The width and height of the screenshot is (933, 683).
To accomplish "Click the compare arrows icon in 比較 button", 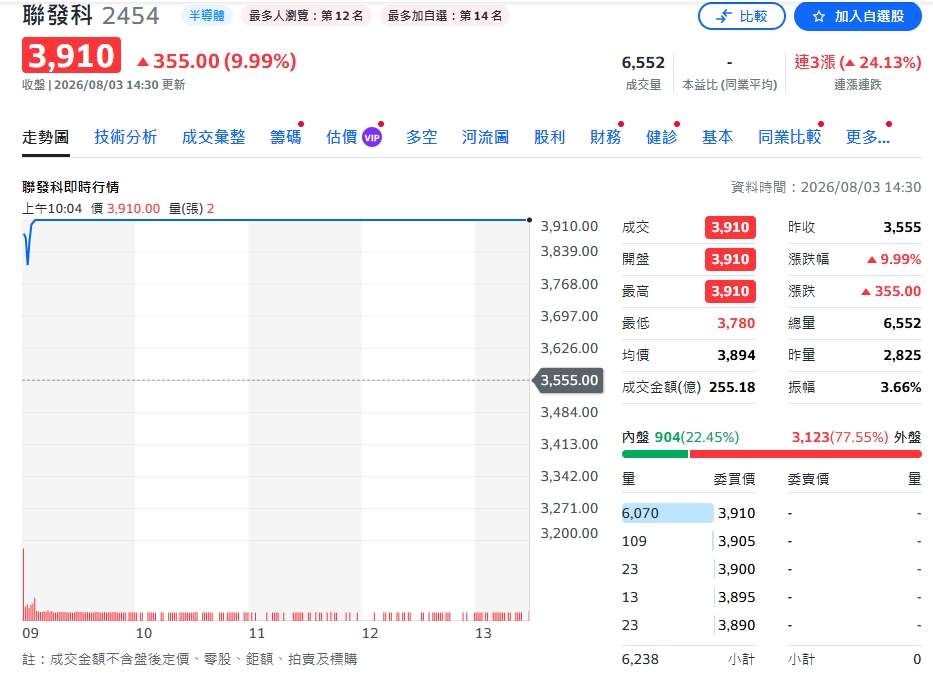I will [x=724, y=17].
